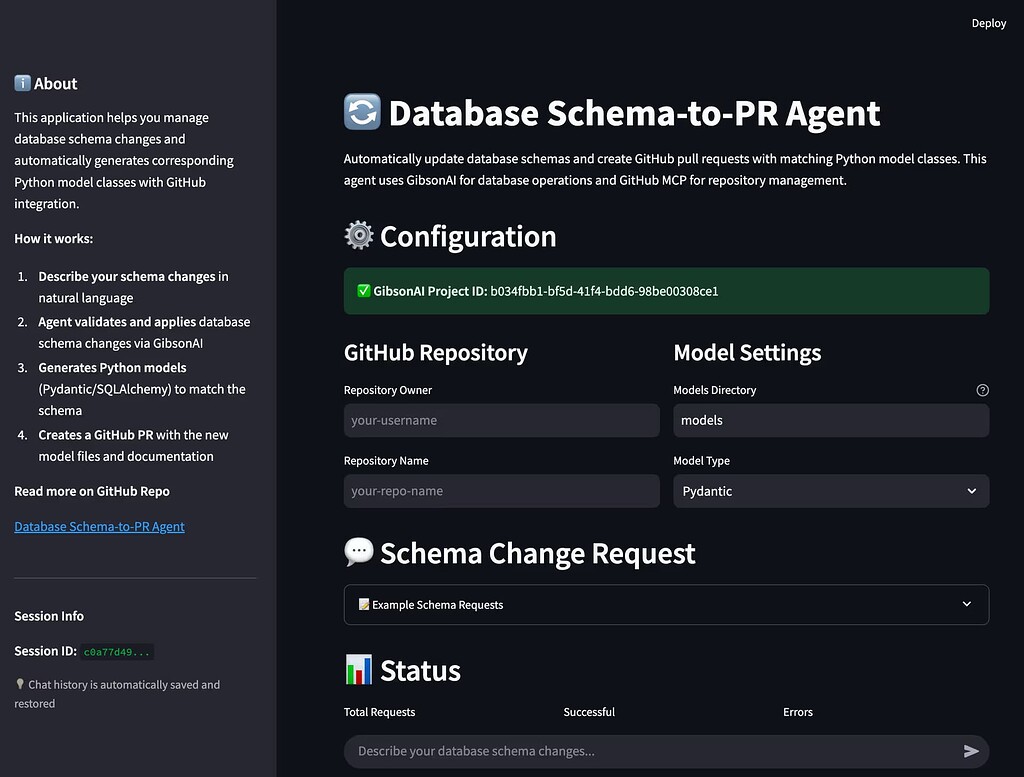Click the speech bubble icon beside Schema Change Request
The image size is (1024, 777).
tap(358, 551)
